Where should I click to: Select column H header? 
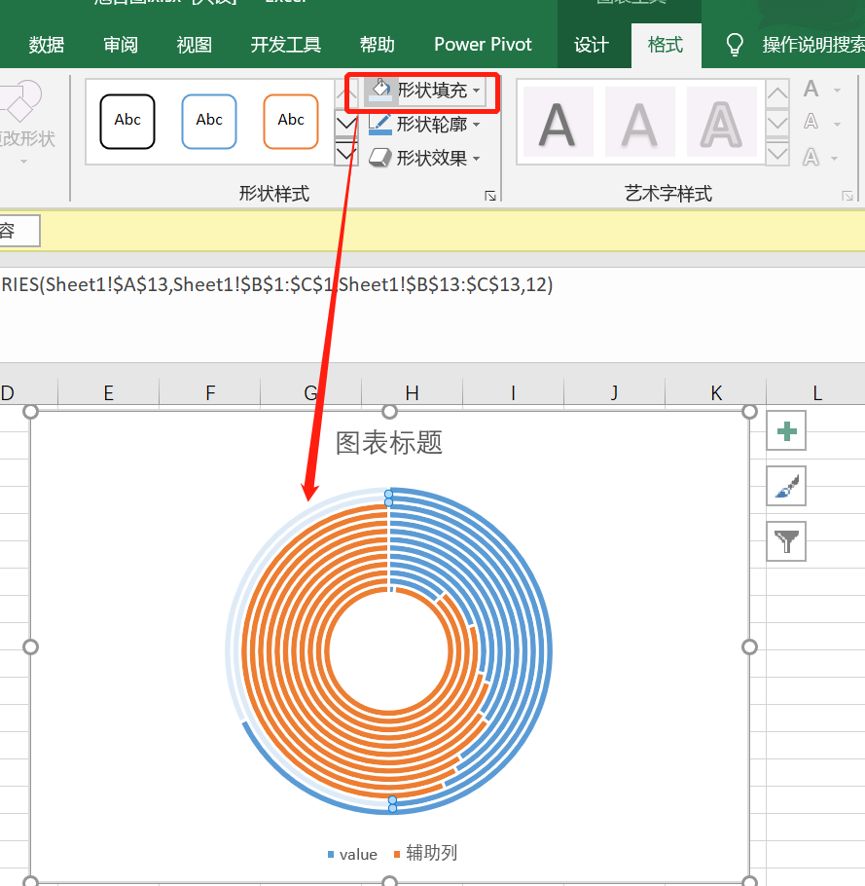tap(412, 392)
